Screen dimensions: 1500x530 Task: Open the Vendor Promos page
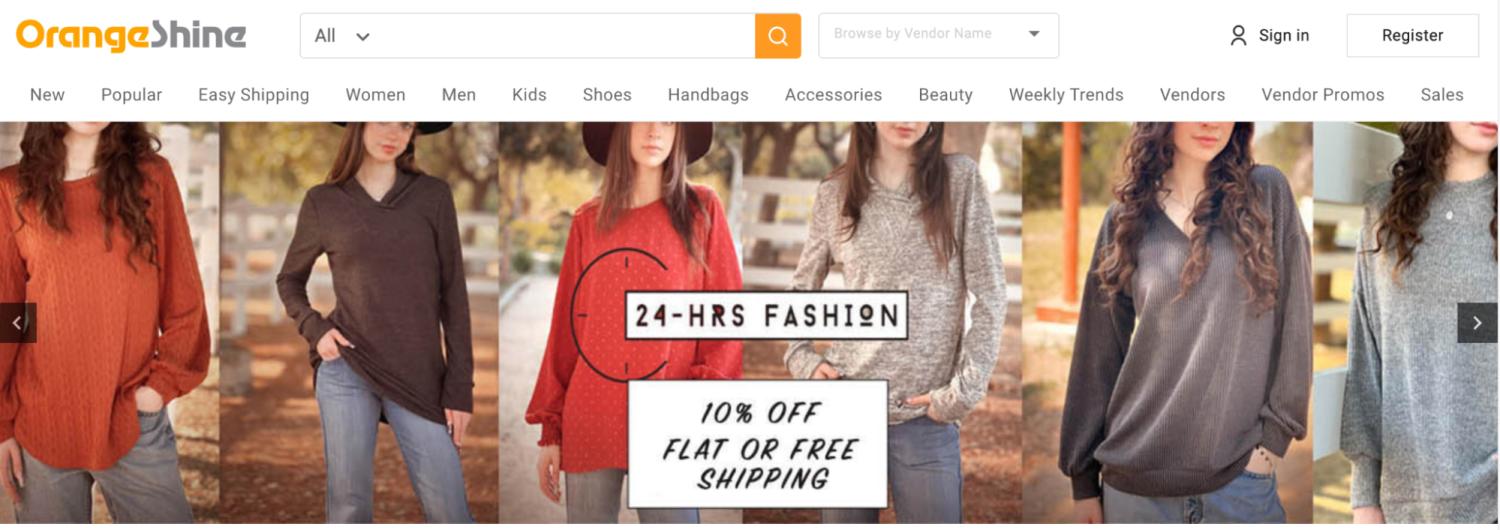coord(1322,95)
